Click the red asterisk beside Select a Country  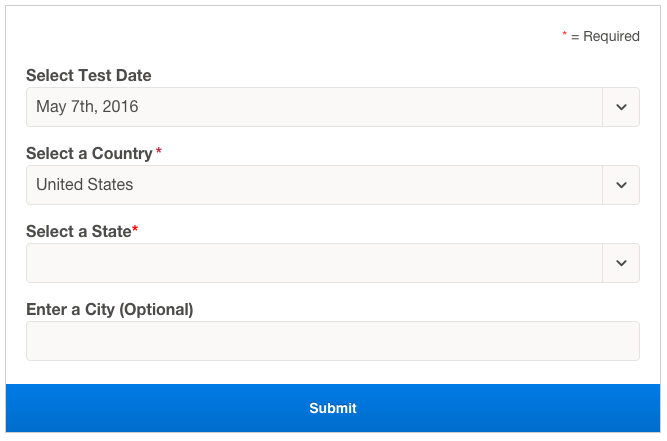(159, 152)
